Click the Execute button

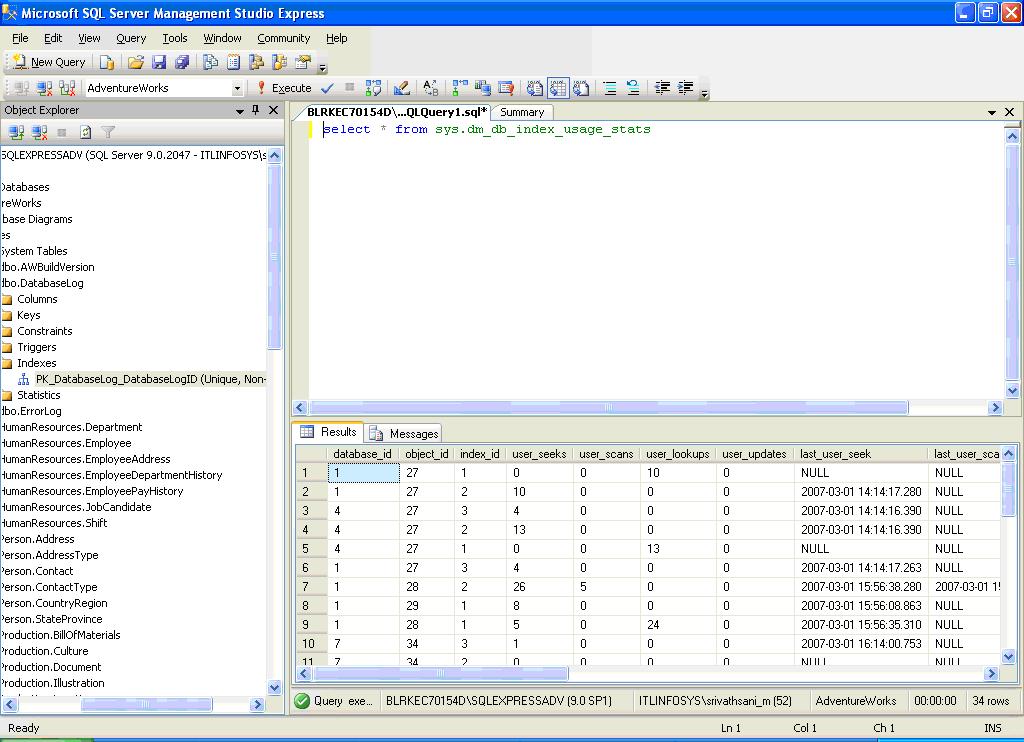click(x=284, y=88)
